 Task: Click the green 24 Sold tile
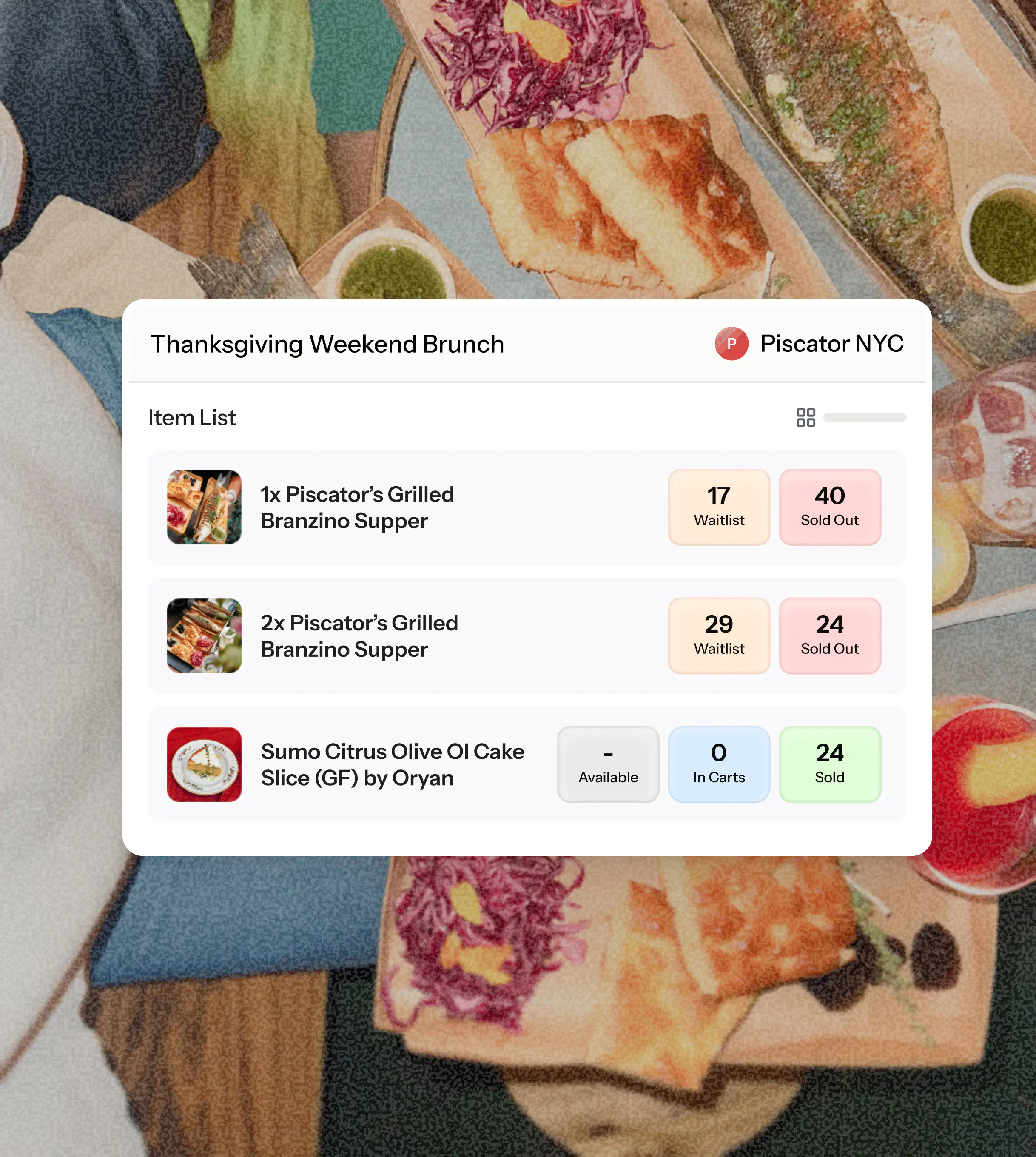tap(830, 764)
